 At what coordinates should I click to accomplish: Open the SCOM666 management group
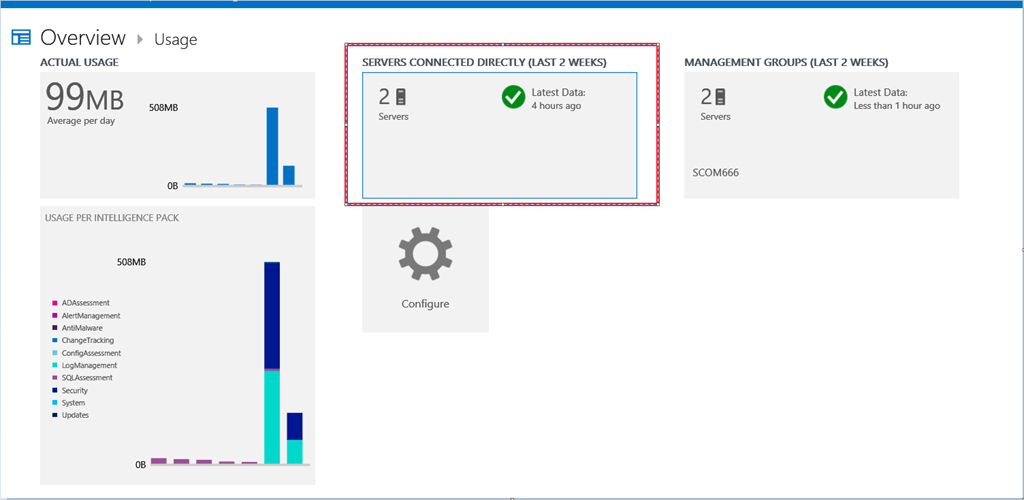tap(715, 172)
